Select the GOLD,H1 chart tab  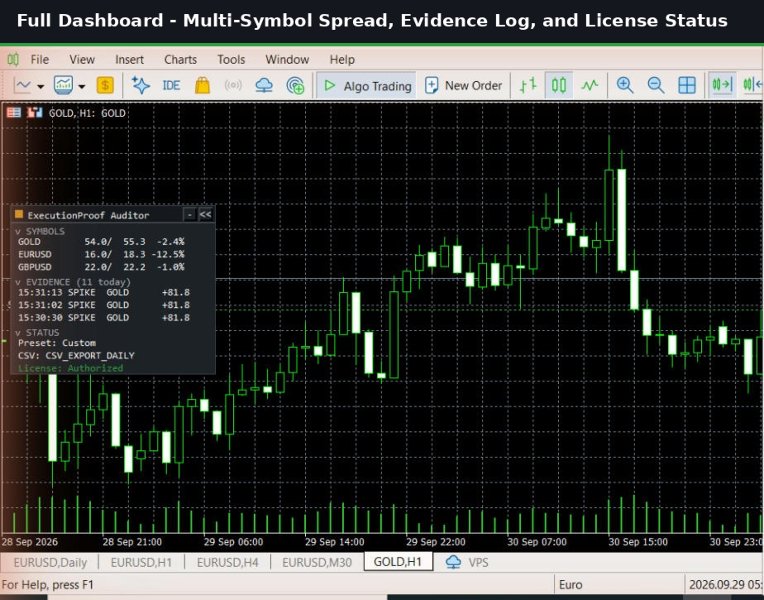pos(398,562)
